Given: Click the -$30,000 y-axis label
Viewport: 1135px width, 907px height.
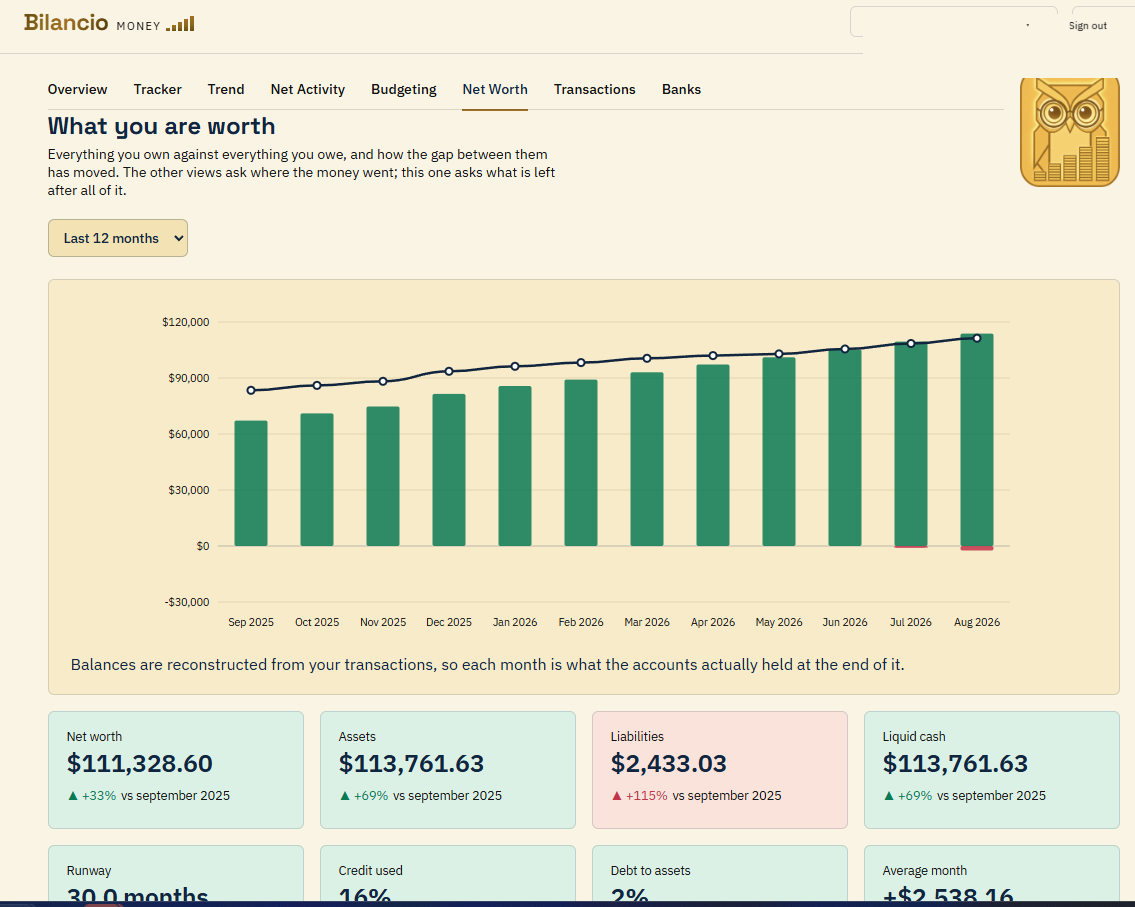Looking at the screenshot, I should pos(187,602).
